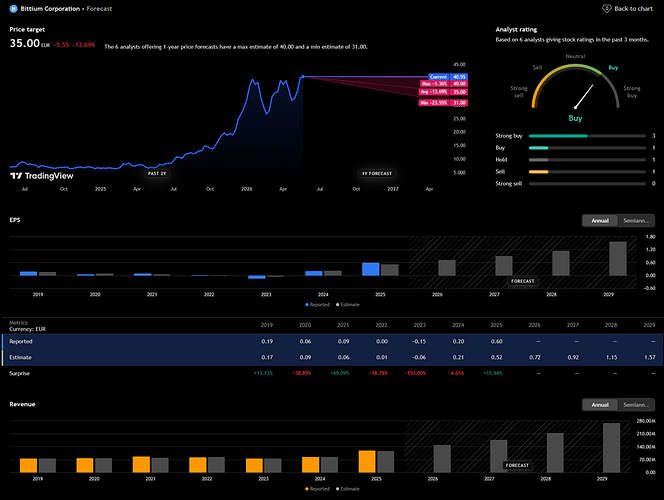
Task: Select the Reported row in EPS table
Action: click(x=332, y=342)
